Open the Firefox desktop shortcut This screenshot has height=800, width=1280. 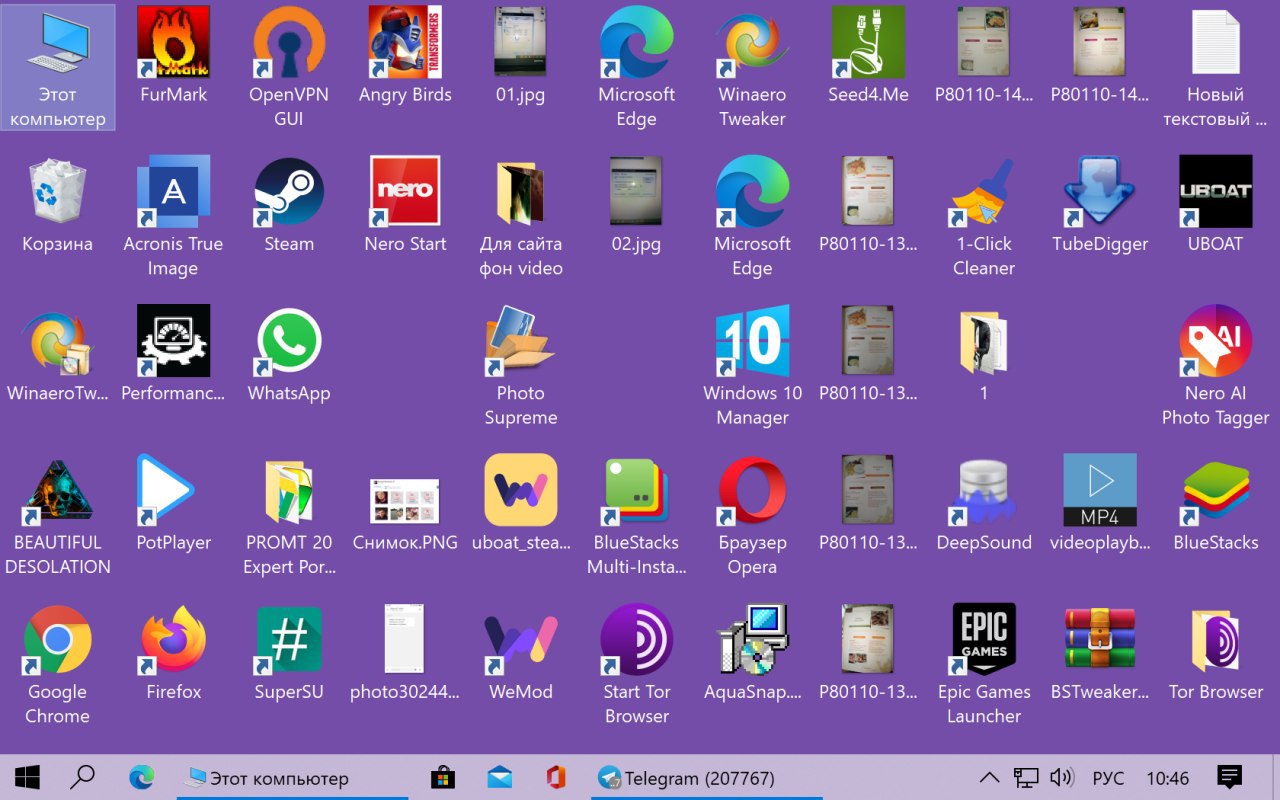[173, 640]
